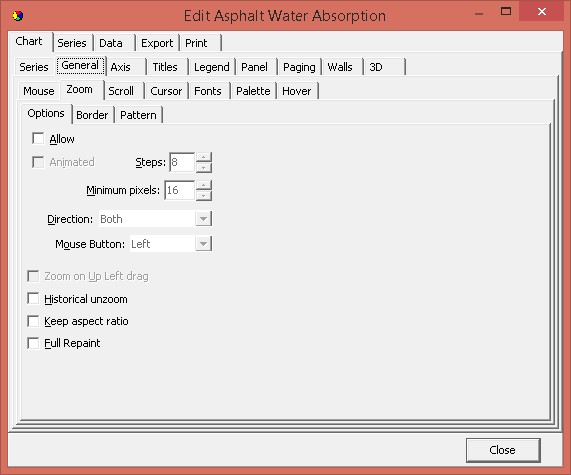Minimize the Edit Asphalt Water Absorption window
Screen dimensions: 571x475
coord(479,13)
